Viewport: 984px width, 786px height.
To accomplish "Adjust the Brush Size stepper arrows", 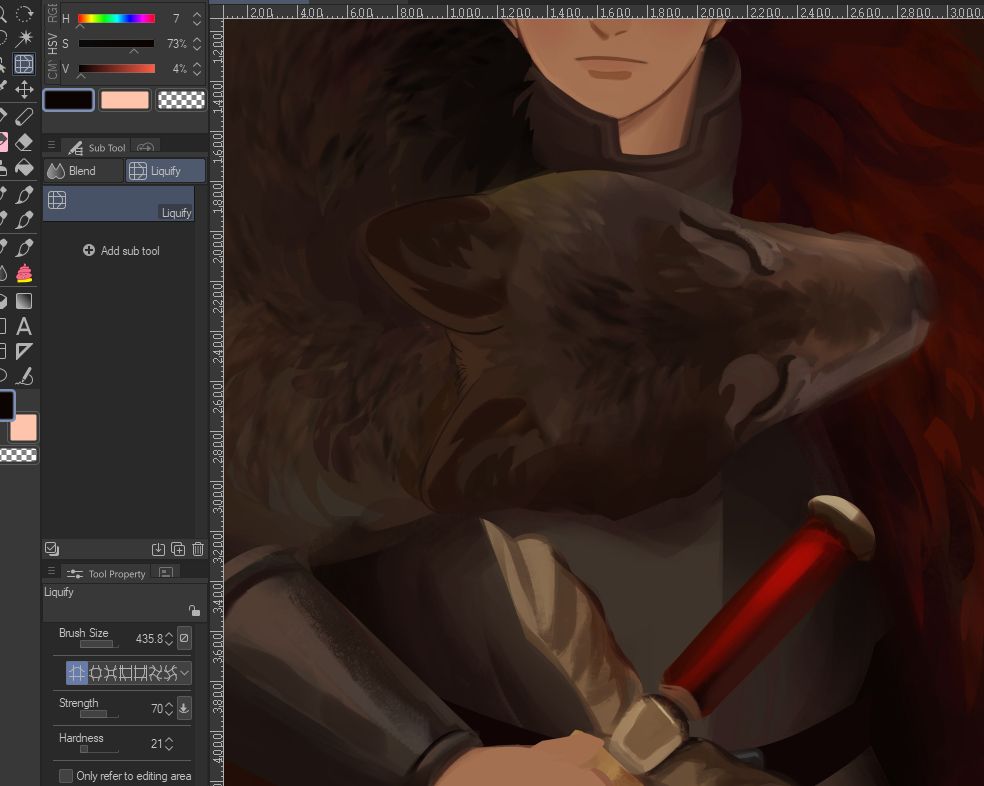I will (169, 638).
